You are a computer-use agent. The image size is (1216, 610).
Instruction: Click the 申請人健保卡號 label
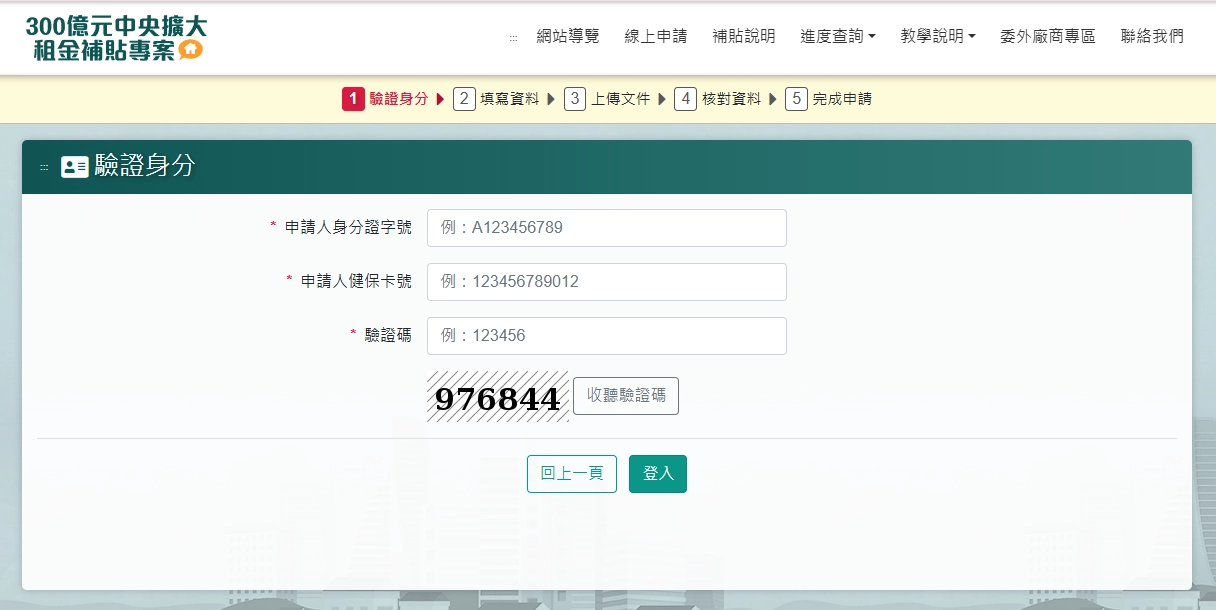[356, 282]
